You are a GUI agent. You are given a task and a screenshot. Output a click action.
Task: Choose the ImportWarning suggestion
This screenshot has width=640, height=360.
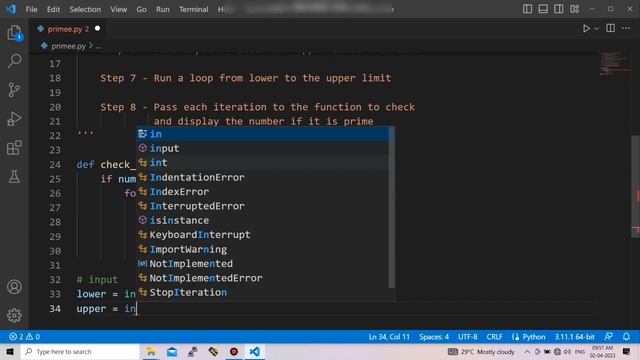(x=262, y=249)
